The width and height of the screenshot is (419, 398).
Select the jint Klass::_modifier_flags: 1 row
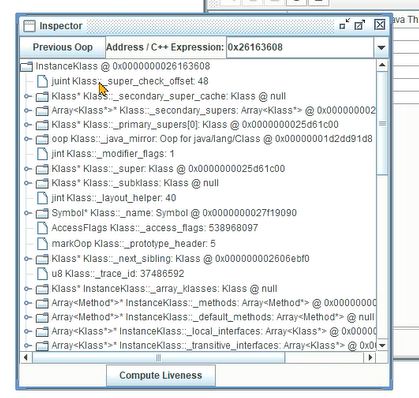[x=112, y=154]
